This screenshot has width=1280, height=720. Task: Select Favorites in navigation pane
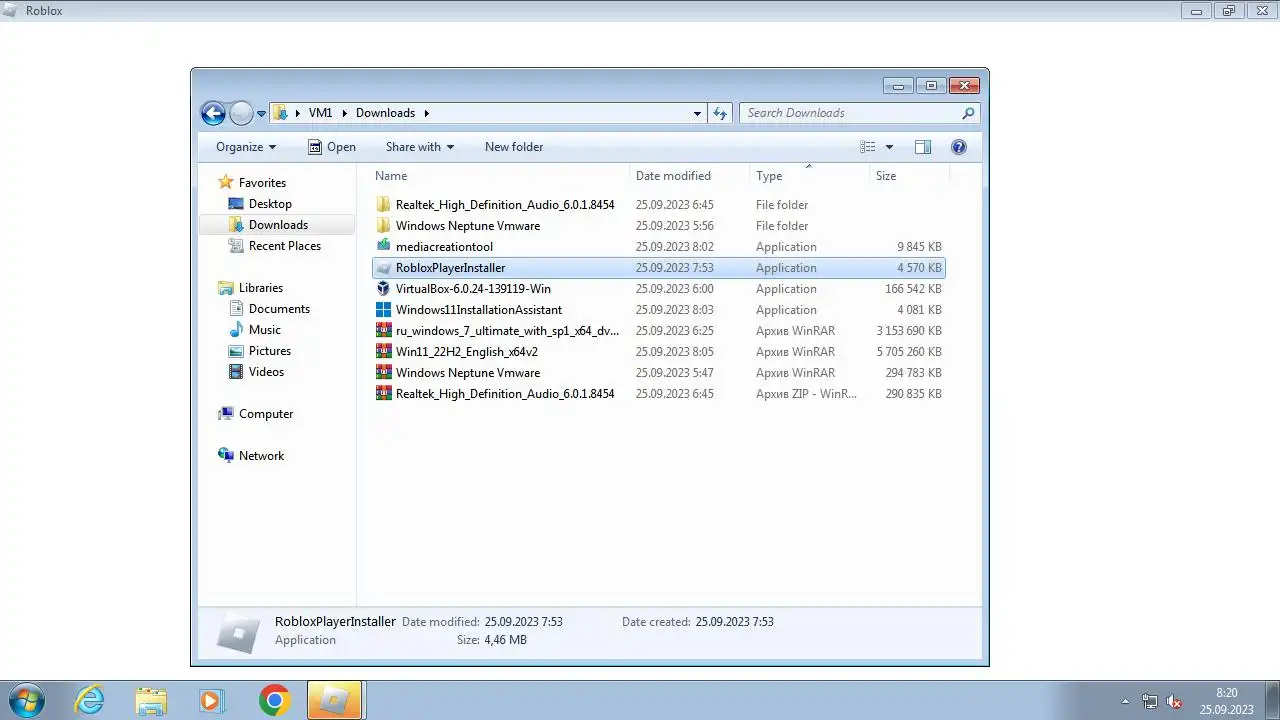point(262,183)
